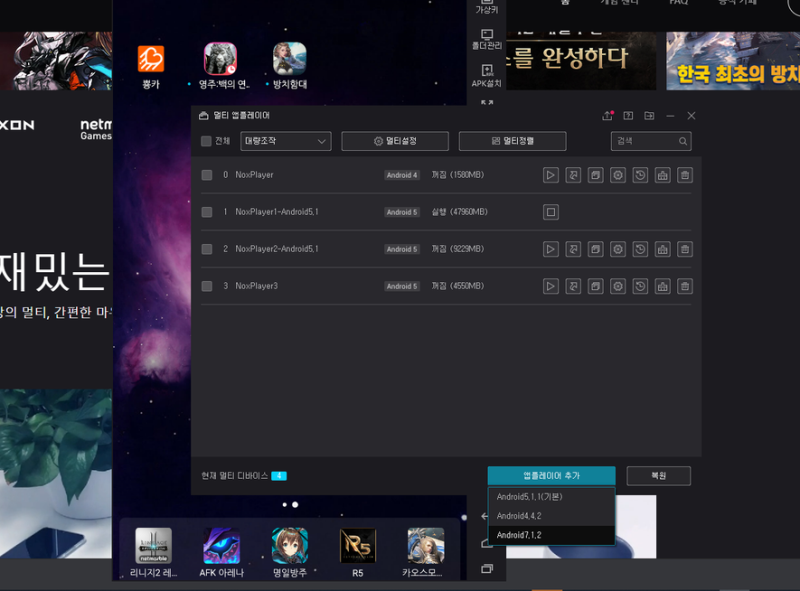Click the netmarble Games logo on webpage
This screenshot has width=800, height=591.
click(x=96, y=129)
